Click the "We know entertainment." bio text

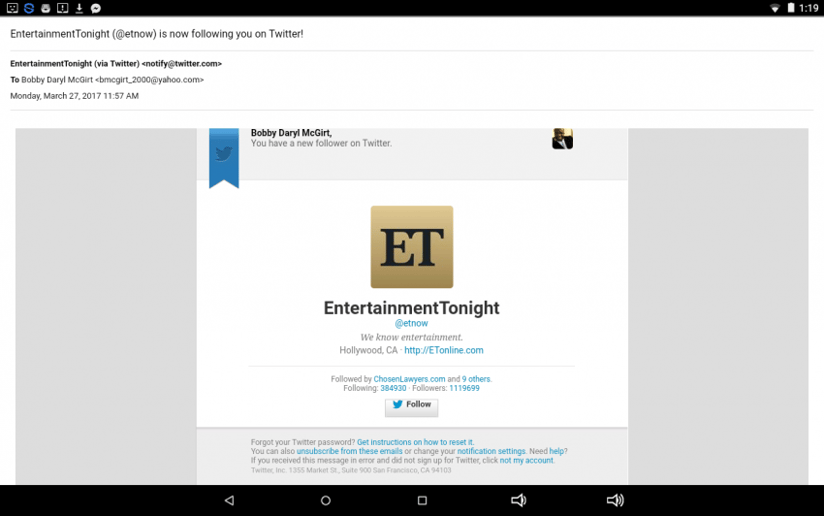(x=411, y=337)
